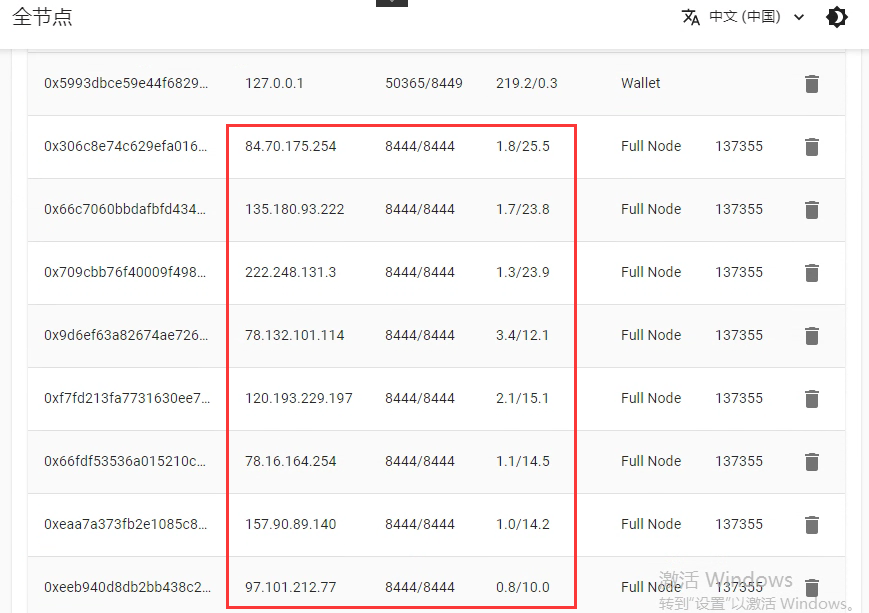Delete the 127.0.0.1 Wallet node
The height and width of the screenshot is (613, 869).
pos(811,84)
